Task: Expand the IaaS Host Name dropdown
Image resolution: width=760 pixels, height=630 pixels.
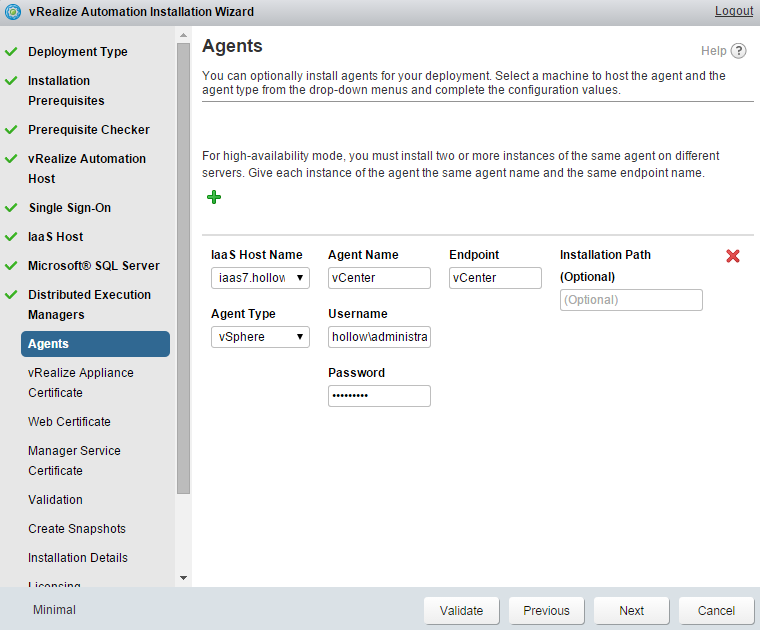Action: pos(260,278)
